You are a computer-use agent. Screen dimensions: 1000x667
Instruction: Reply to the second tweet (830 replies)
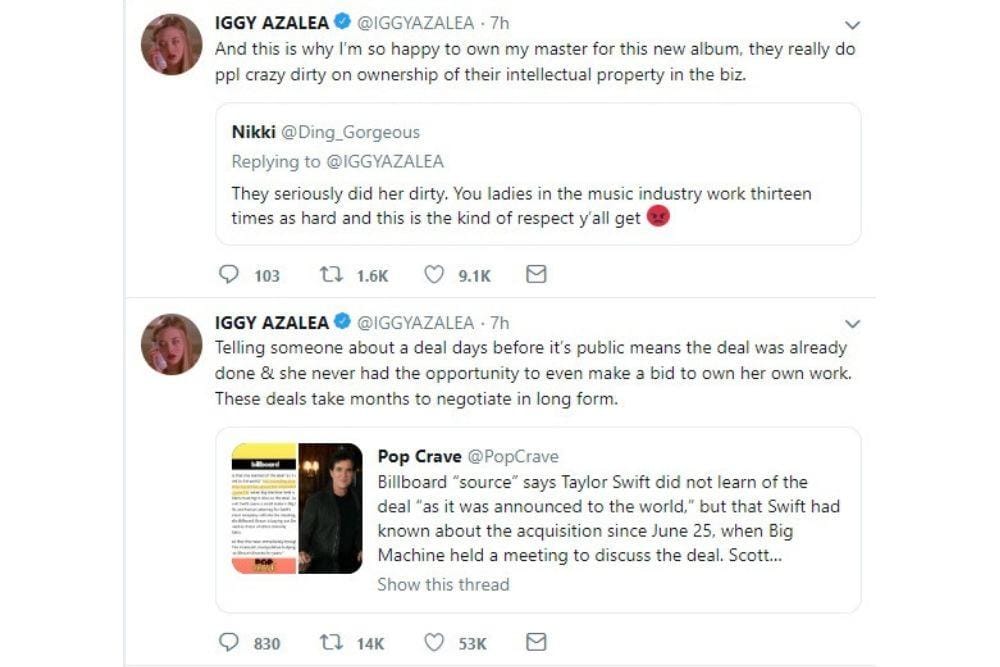pos(230,641)
